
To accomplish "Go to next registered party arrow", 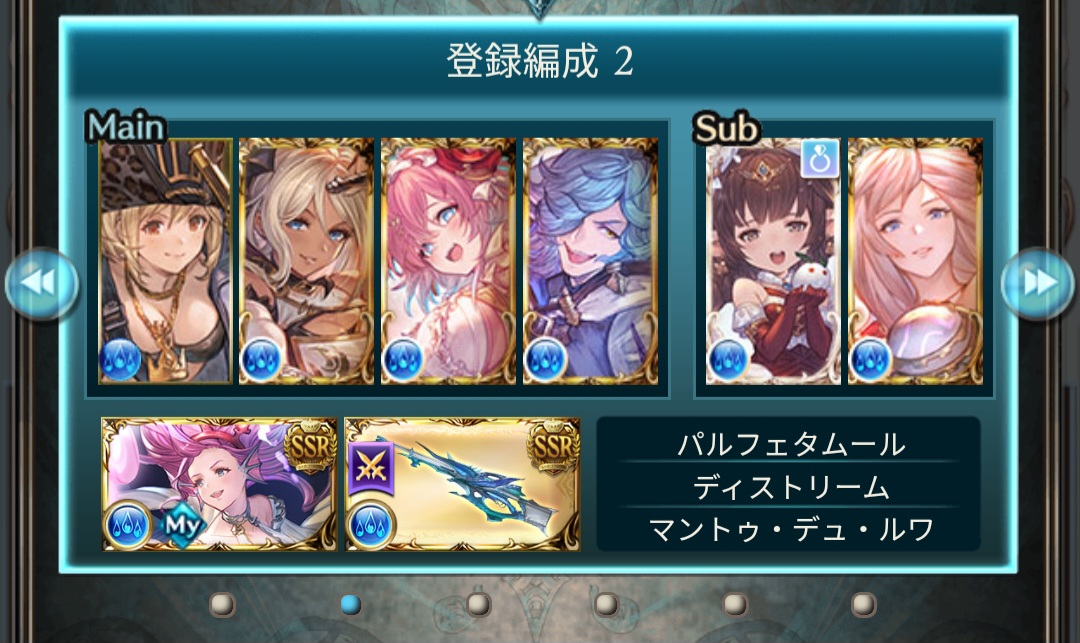I will [x=1038, y=283].
